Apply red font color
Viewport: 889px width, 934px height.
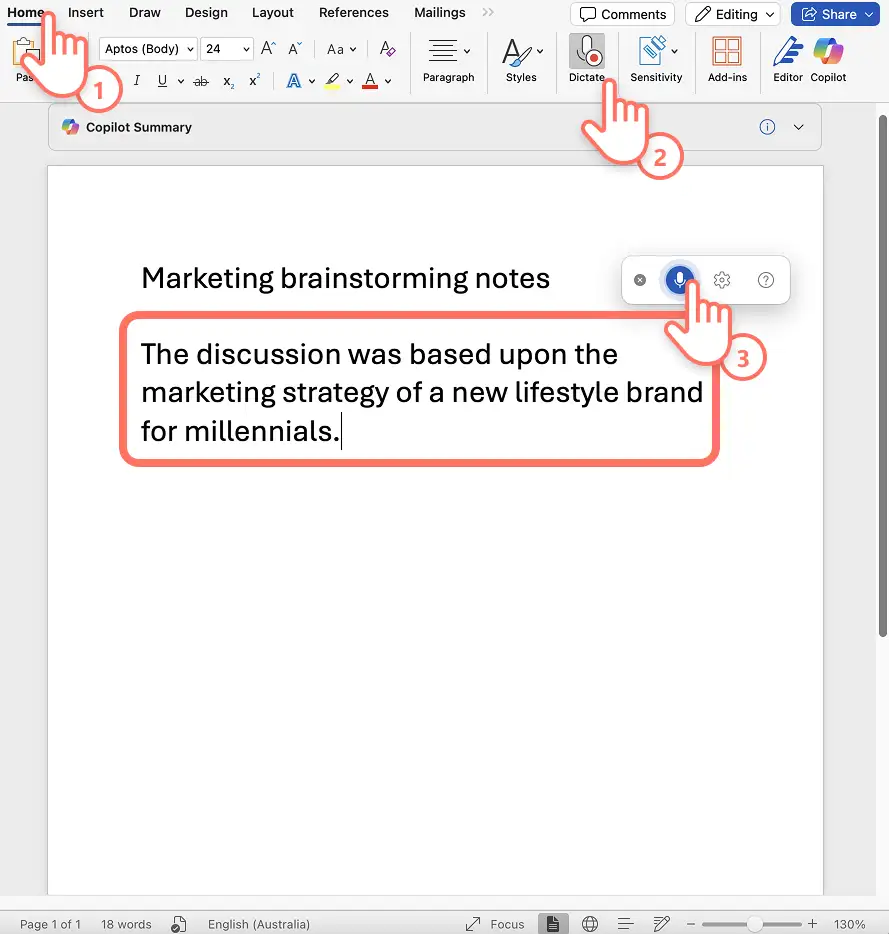(370, 81)
